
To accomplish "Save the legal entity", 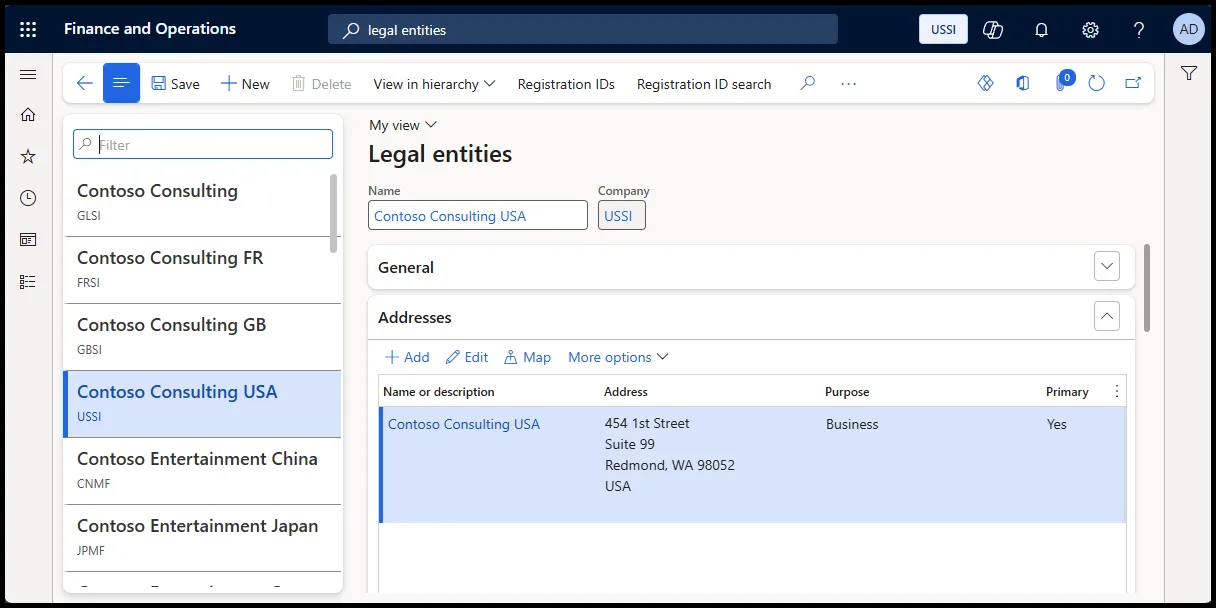I will coord(176,84).
